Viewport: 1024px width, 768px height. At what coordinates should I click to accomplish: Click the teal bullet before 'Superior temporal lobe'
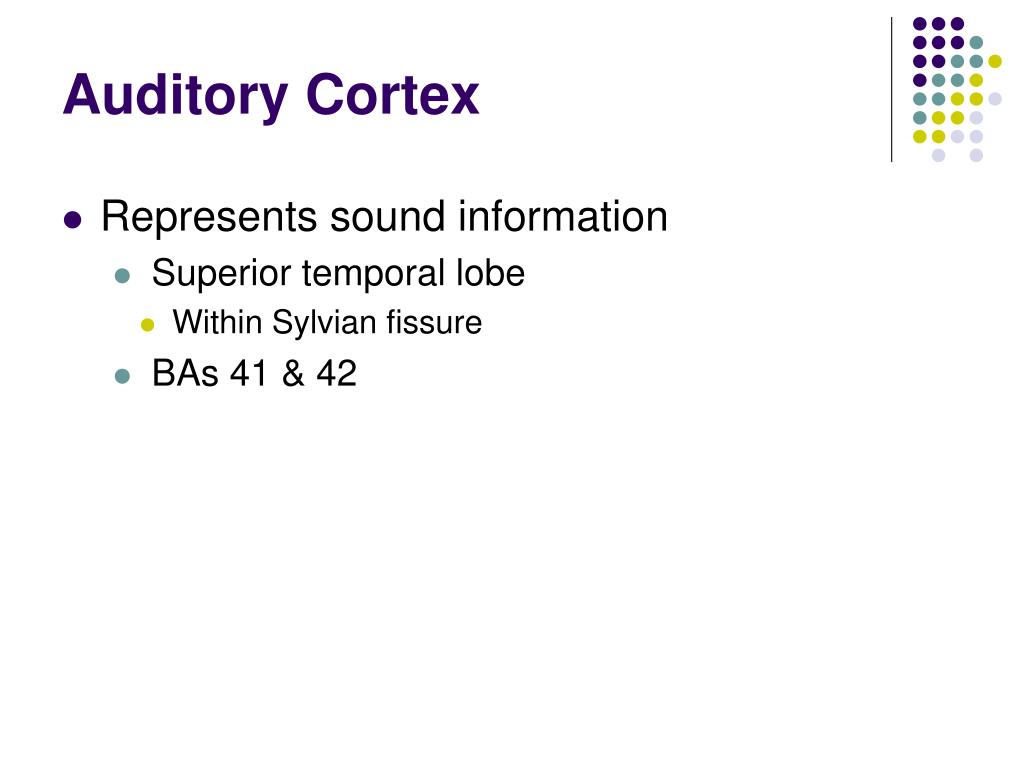pos(122,275)
